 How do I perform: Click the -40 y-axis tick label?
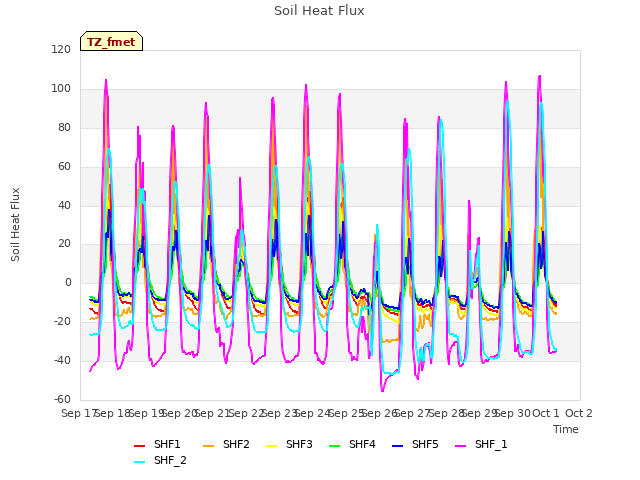pyautogui.click(x=62, y=360)
